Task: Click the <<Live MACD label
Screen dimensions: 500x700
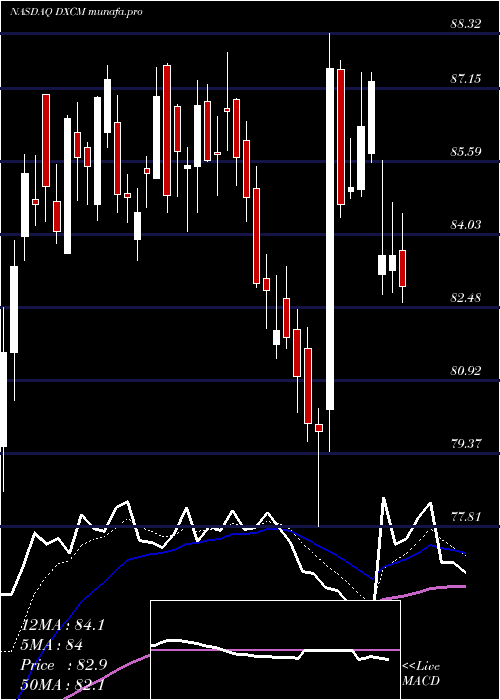Action: pos(421,674)
